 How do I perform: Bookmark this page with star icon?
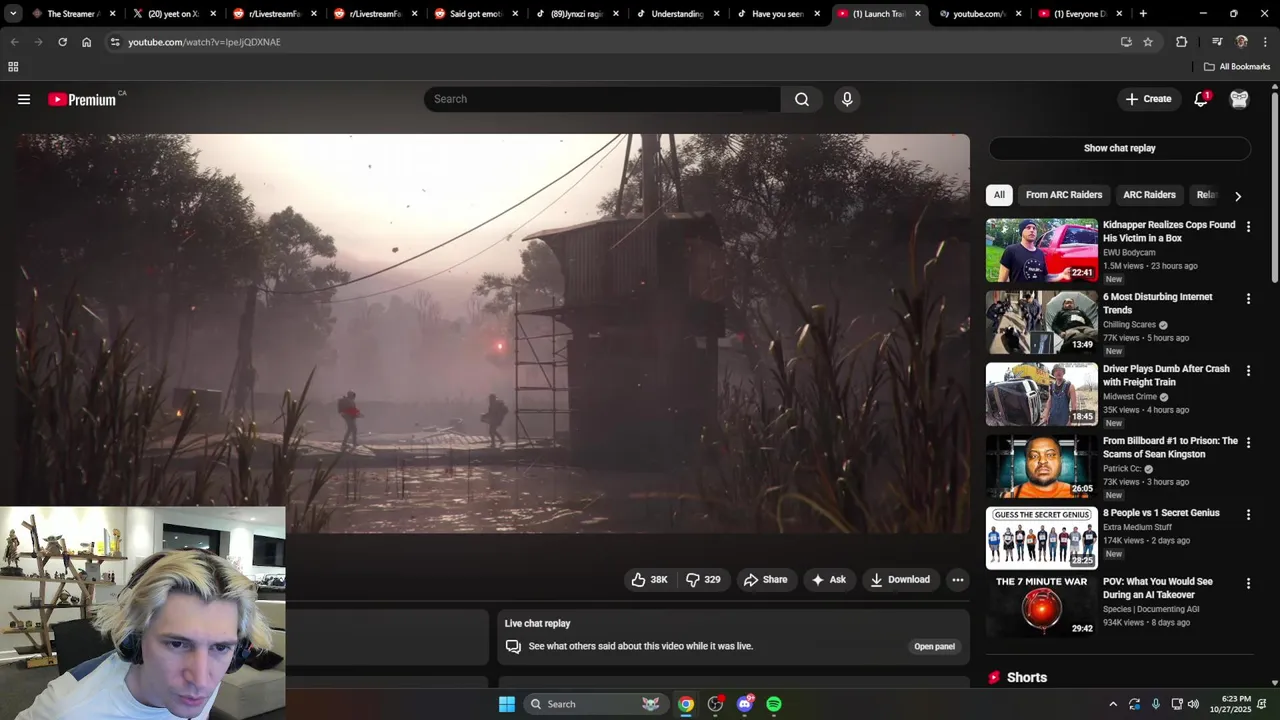coord(1148,42)
